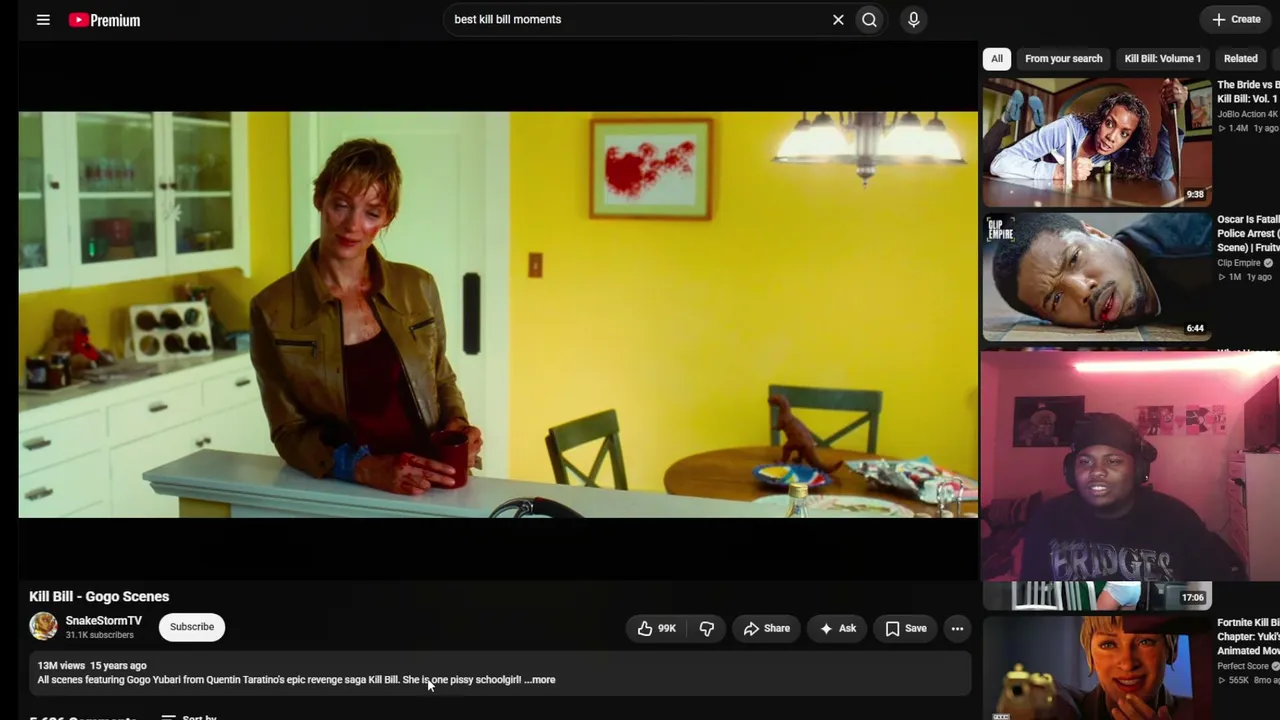Image resolution: width=1280 pixels, height=720 pixels.
Task: Select the 'From your search' chip
Action: coord(1063,59)
